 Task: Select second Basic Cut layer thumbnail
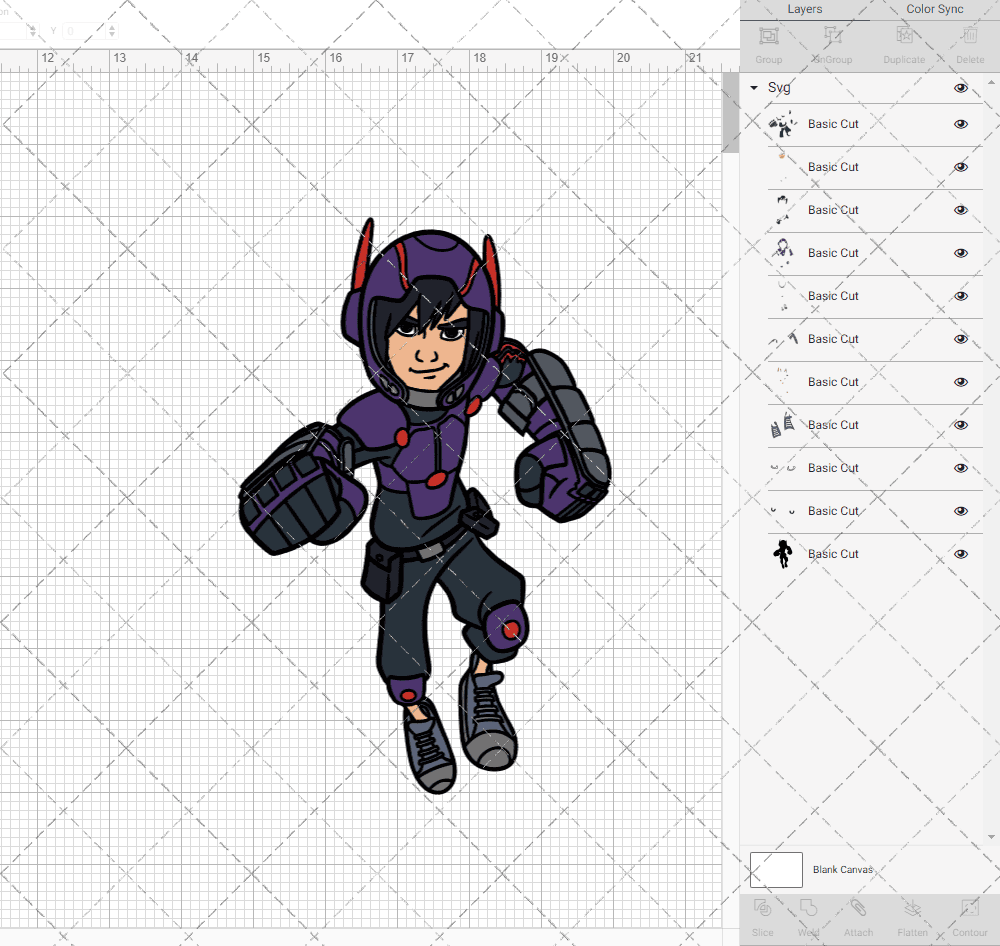click(783, 167)
